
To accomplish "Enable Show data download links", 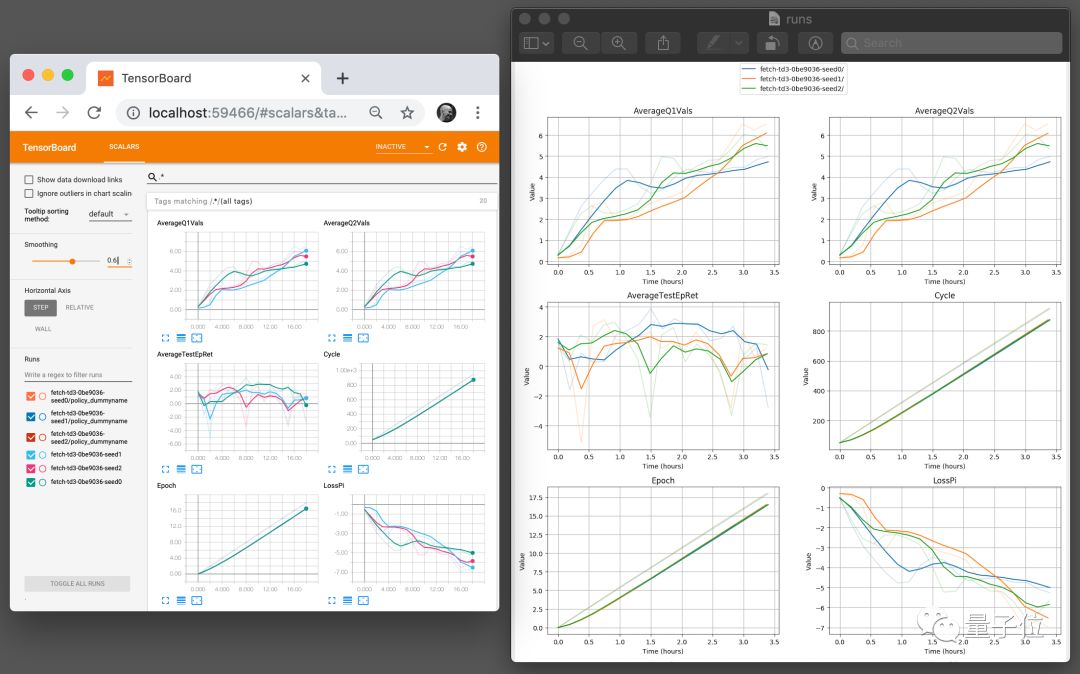I will 29,180.
